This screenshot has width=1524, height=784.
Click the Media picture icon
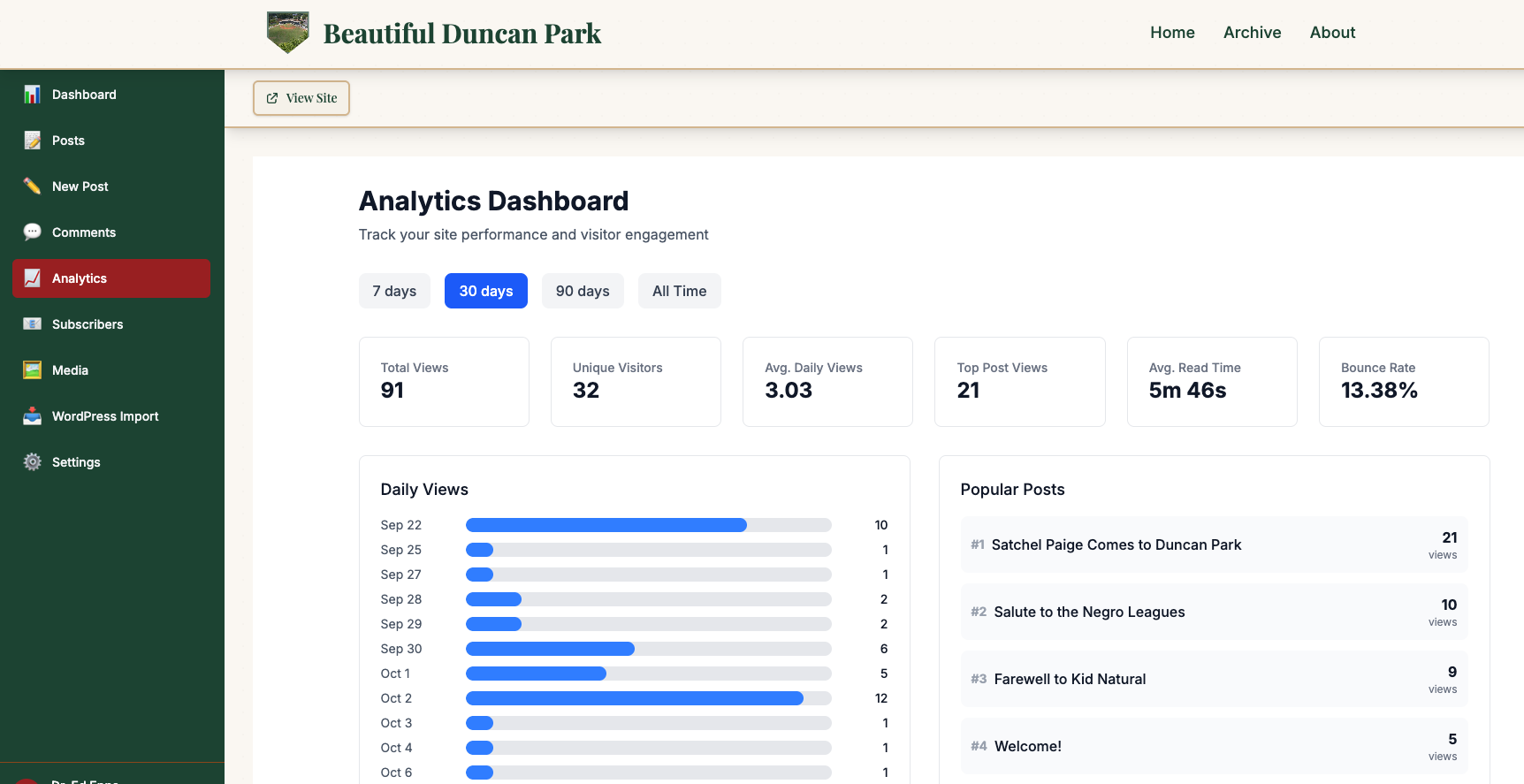(x=33, y=370)
